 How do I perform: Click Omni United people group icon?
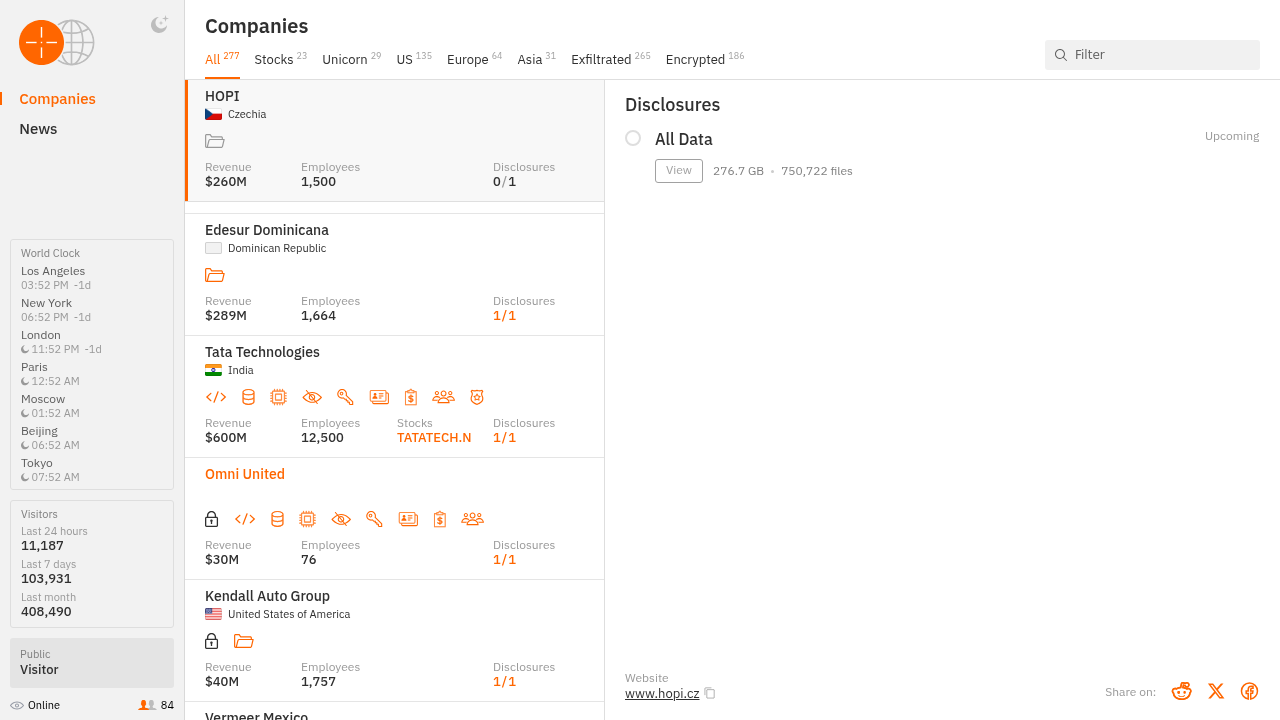[473, 519]
